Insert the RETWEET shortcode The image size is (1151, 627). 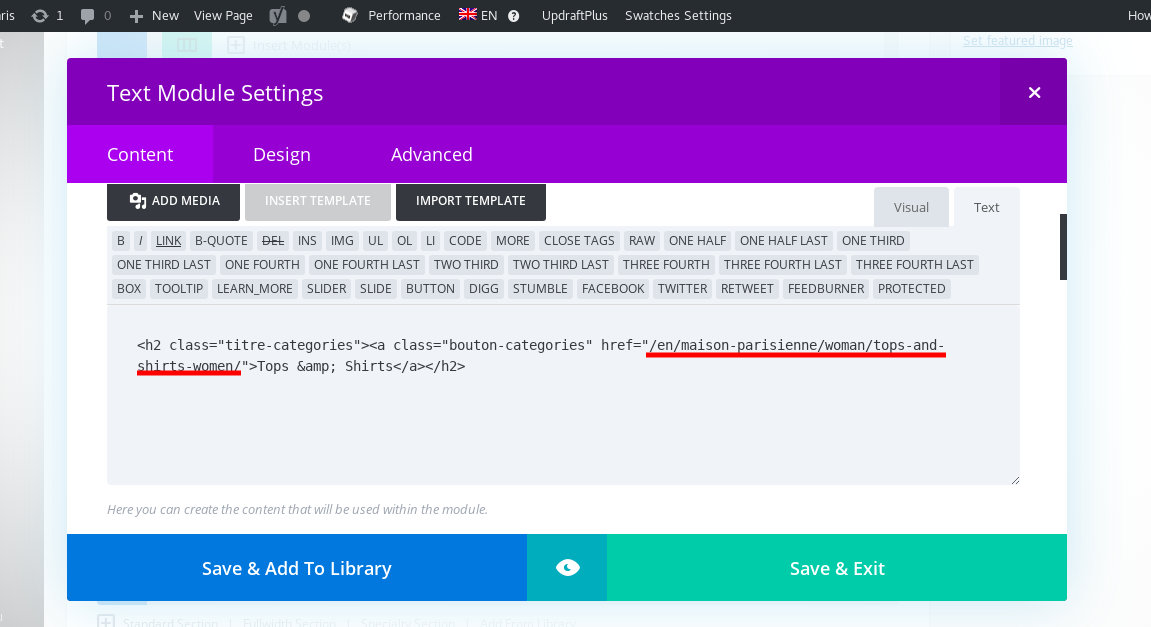[x=747, y=289]
